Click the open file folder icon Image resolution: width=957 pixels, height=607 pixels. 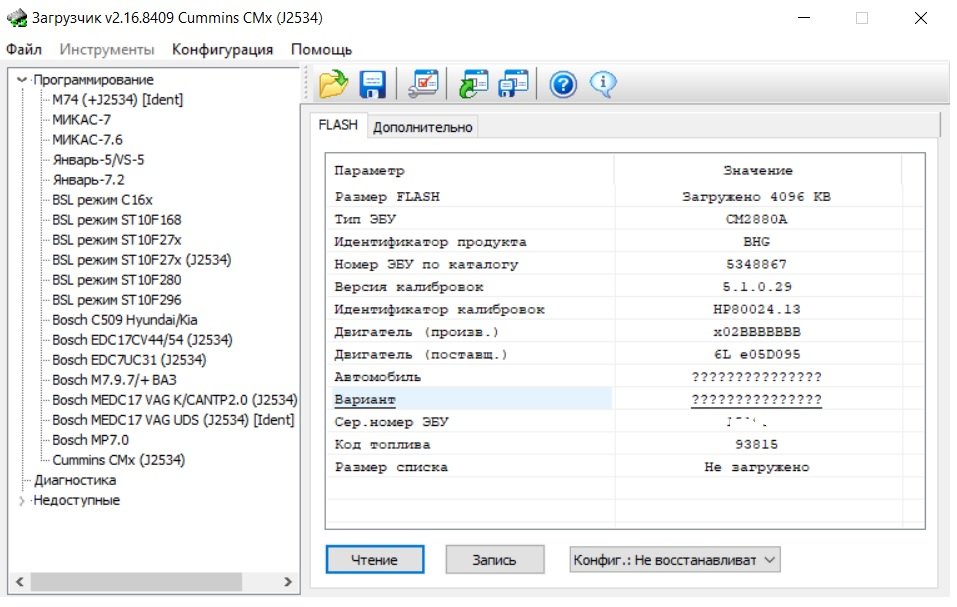point(333,85)
